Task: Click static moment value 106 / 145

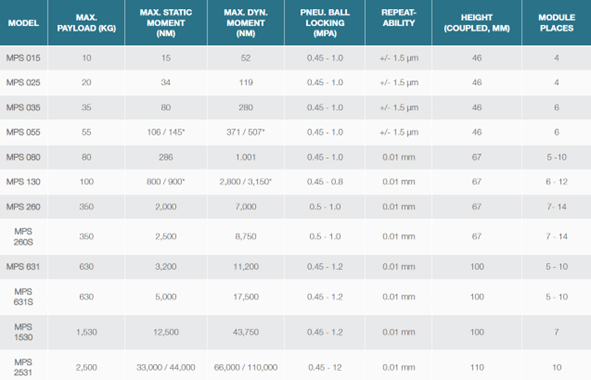Action: [166, 132]
